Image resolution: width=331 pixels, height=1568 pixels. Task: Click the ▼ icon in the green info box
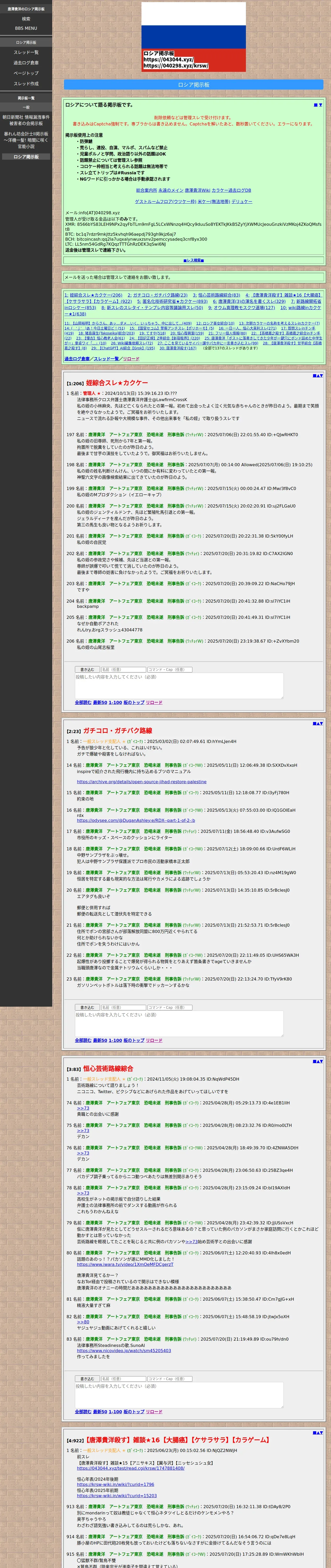coord(321,105)
